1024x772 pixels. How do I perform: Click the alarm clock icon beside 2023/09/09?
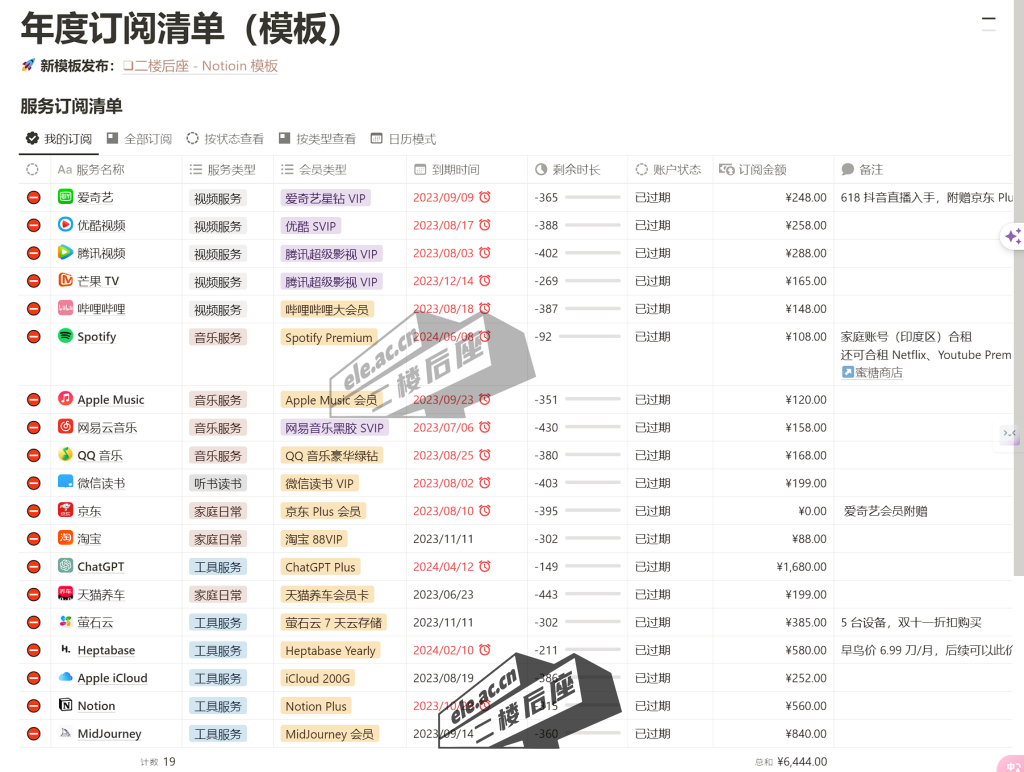485,197
